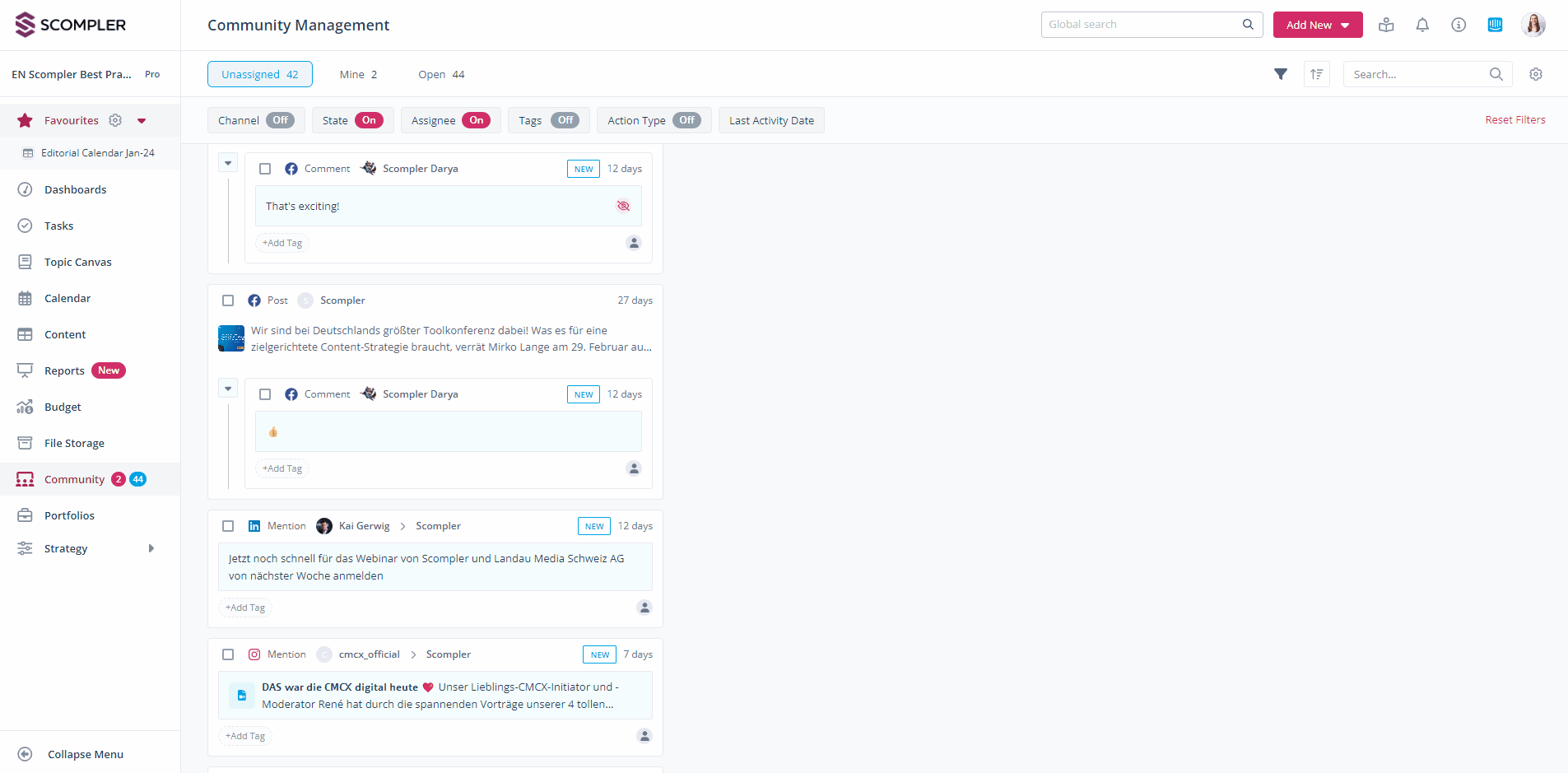The width and height of the screenshot is (1568, 773).
Task: Open the sort order icon
Action: (1317, 74)
